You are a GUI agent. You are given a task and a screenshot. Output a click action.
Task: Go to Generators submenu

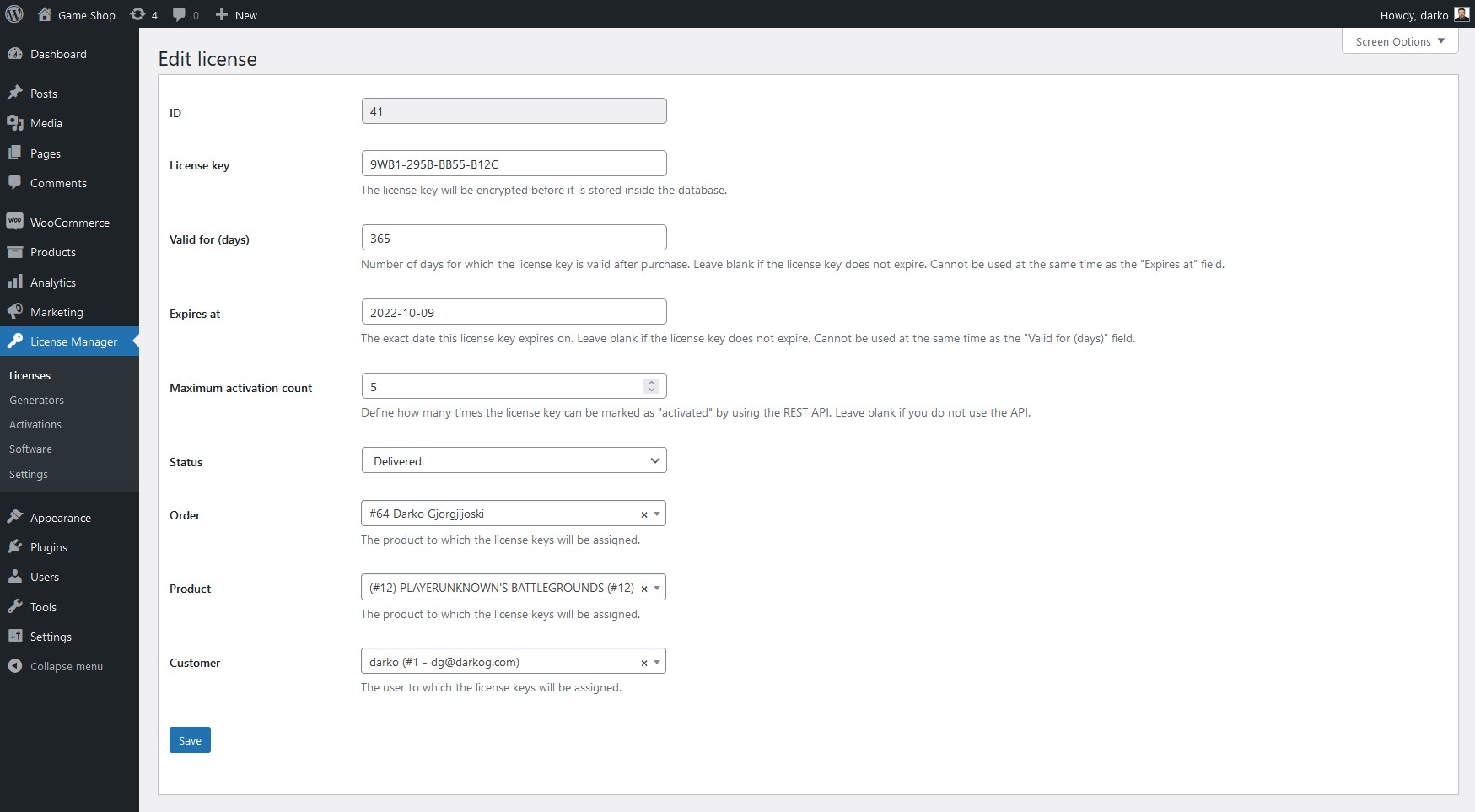coord(36,400)
